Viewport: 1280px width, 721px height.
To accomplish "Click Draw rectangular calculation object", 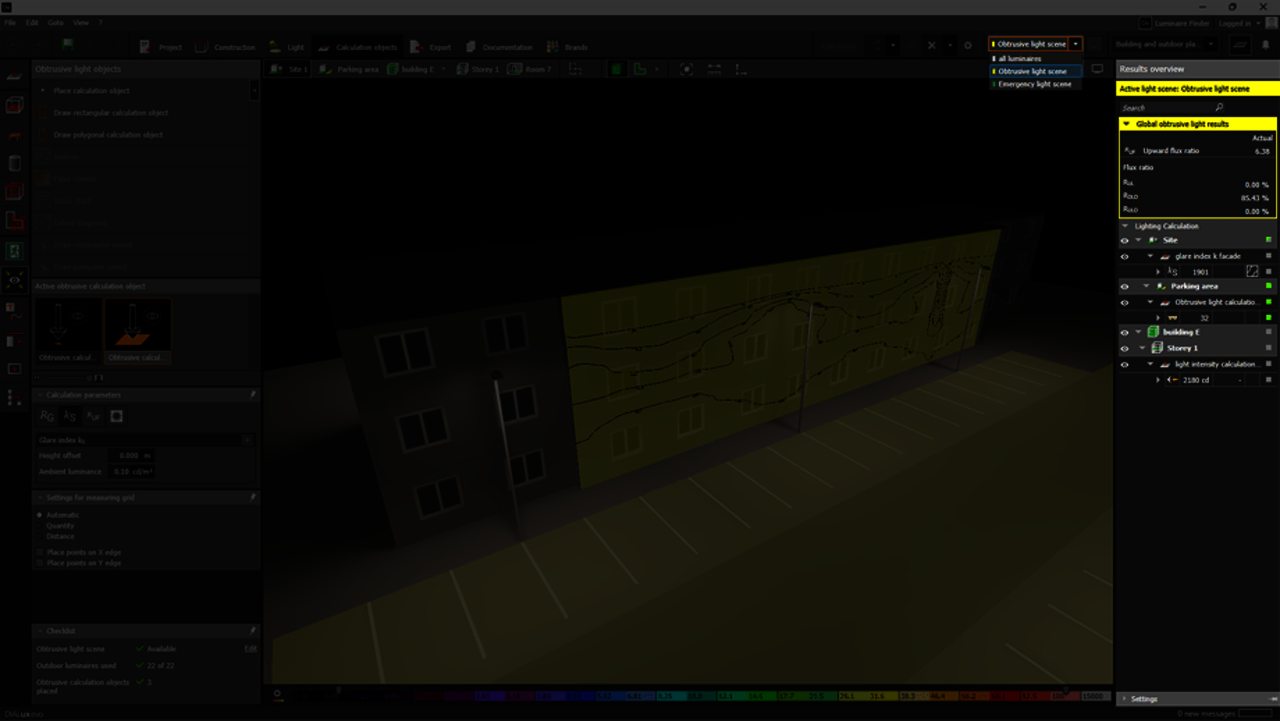I will pyautogui.click(x=111, y=113).
